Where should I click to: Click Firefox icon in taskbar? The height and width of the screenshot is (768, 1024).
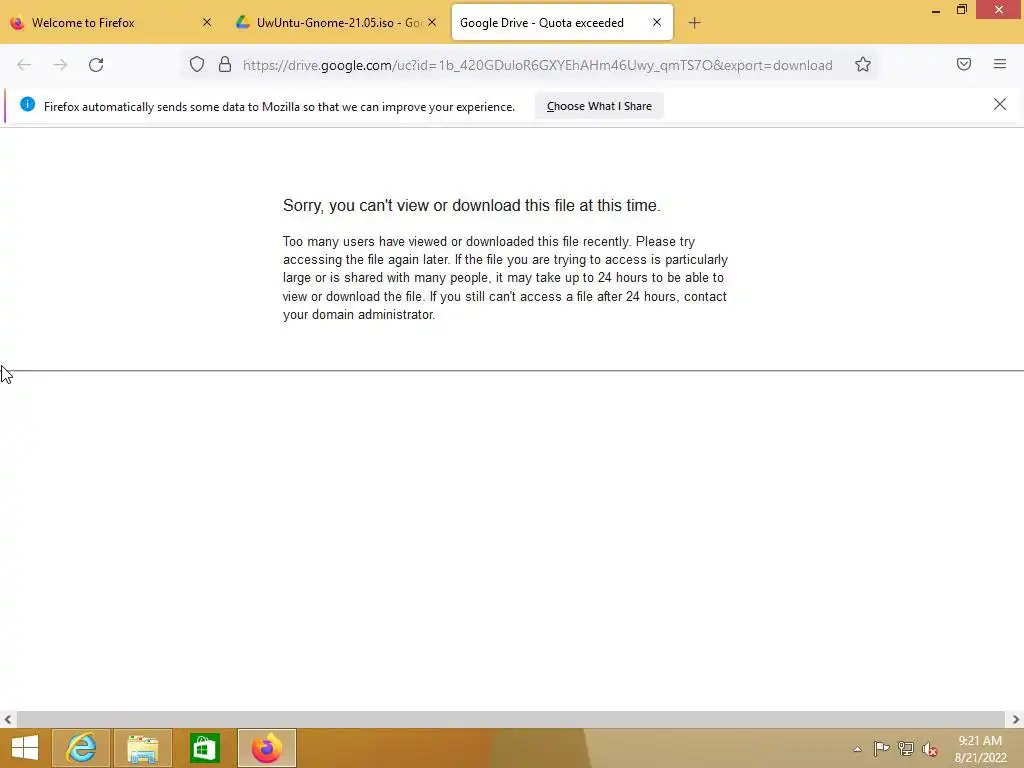267,748
